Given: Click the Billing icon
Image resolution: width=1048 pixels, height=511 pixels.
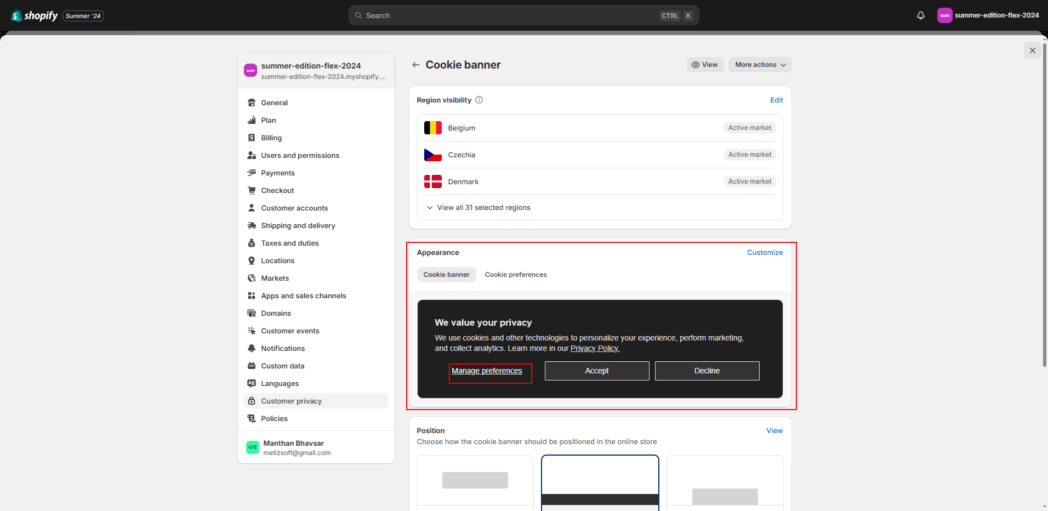Looking at the screenshot, I should click(251, 138).
